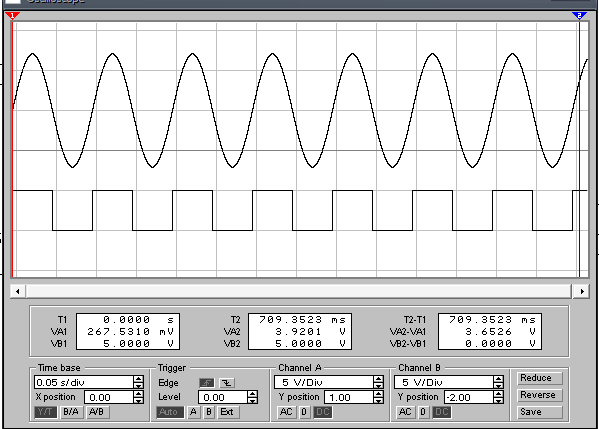
Task: Set Channel A coupling to AC
Action: (286, 412)
